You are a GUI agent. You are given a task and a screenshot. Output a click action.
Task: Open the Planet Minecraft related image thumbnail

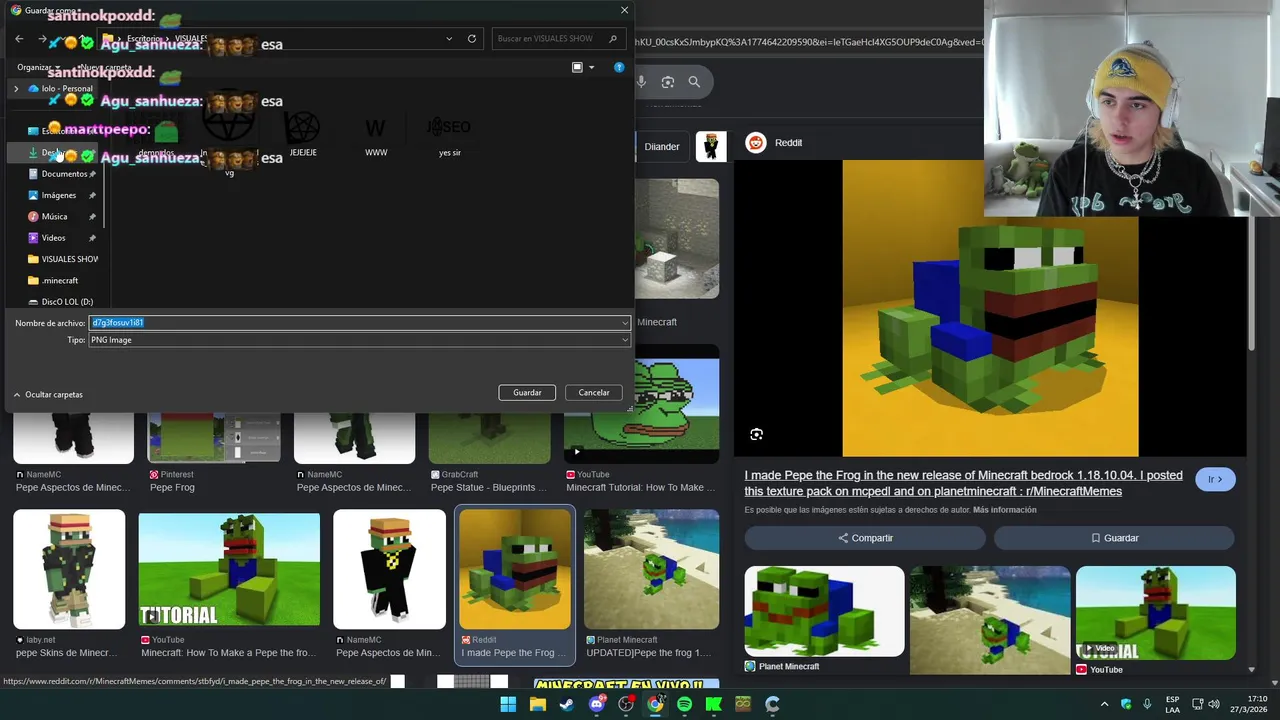click(x=824, y=611)
